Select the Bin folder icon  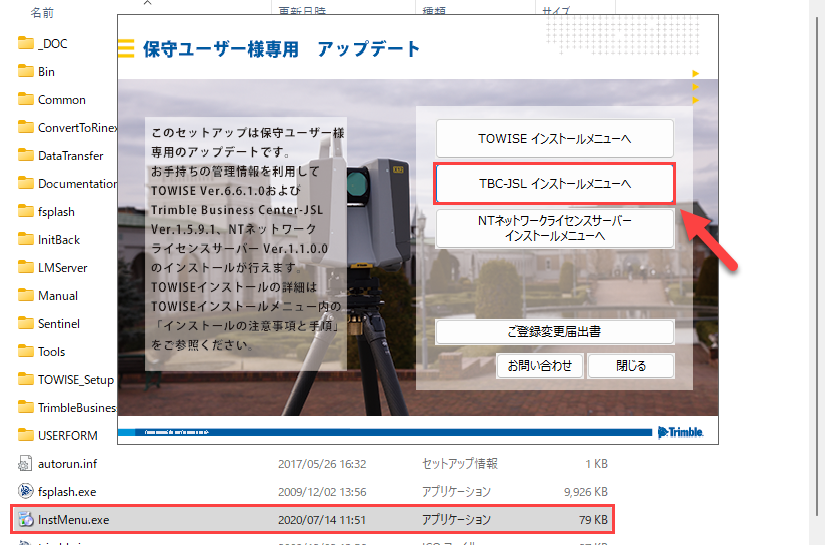[26, 71]
